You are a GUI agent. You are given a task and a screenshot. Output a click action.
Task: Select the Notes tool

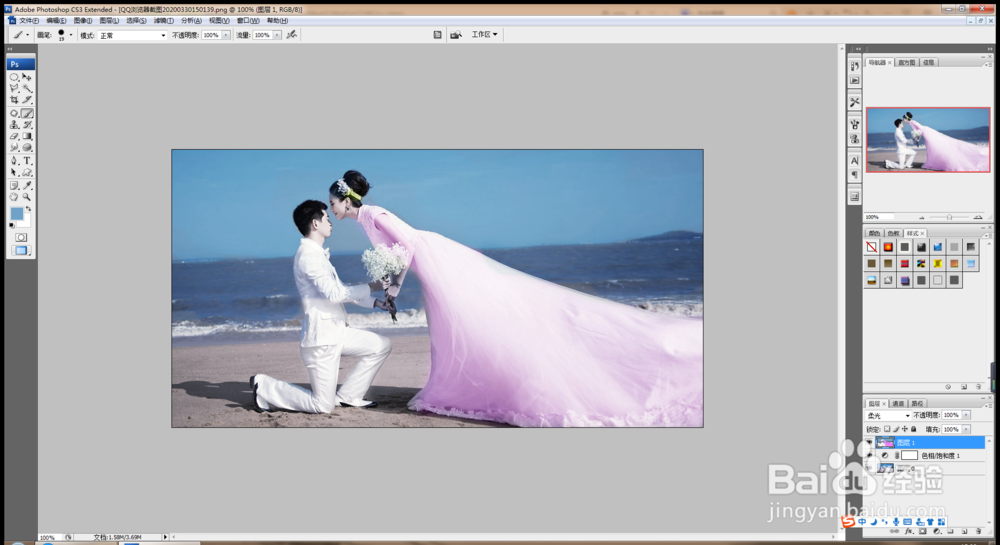tap(14, 185)
